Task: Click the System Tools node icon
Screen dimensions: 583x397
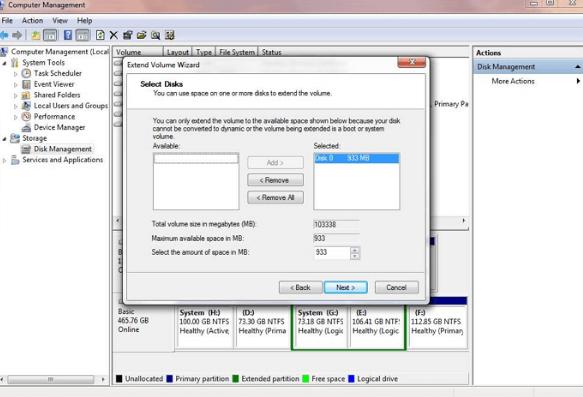Action: (x=15, y=62)
